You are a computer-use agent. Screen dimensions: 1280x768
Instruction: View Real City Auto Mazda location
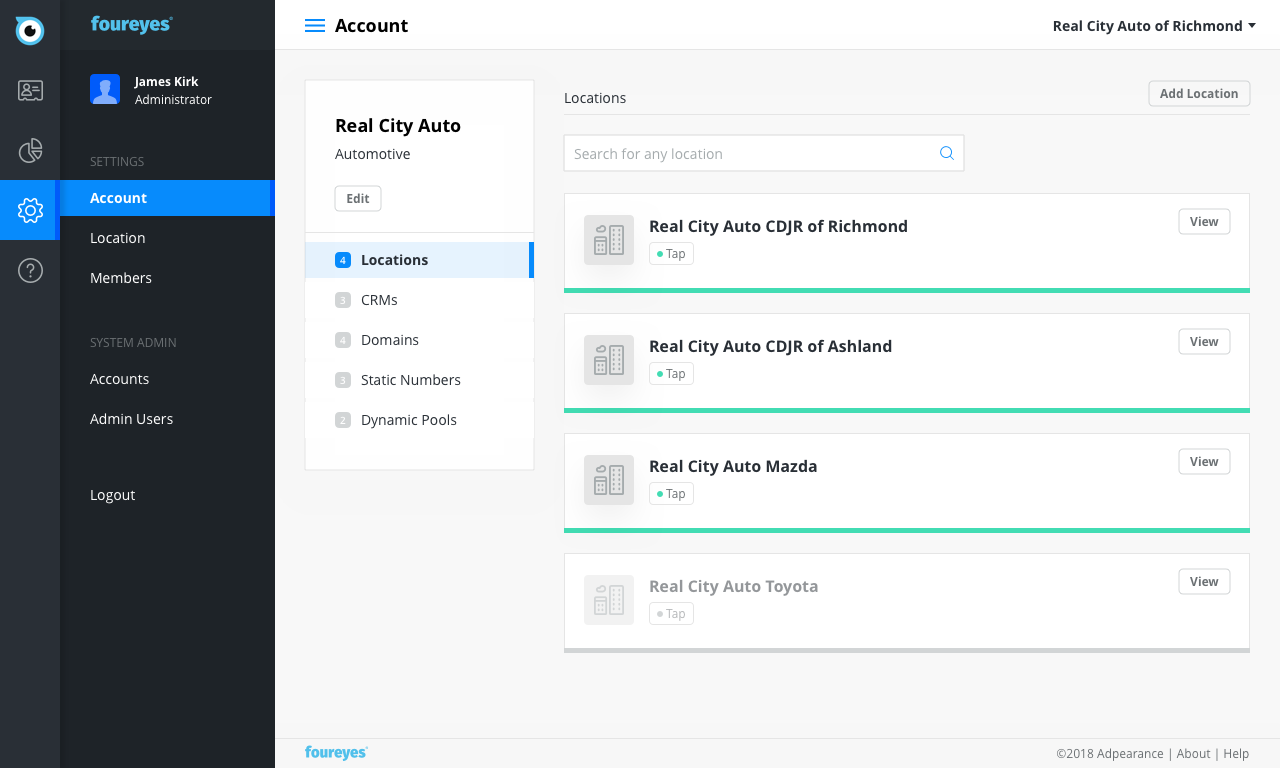(1204, 461)
